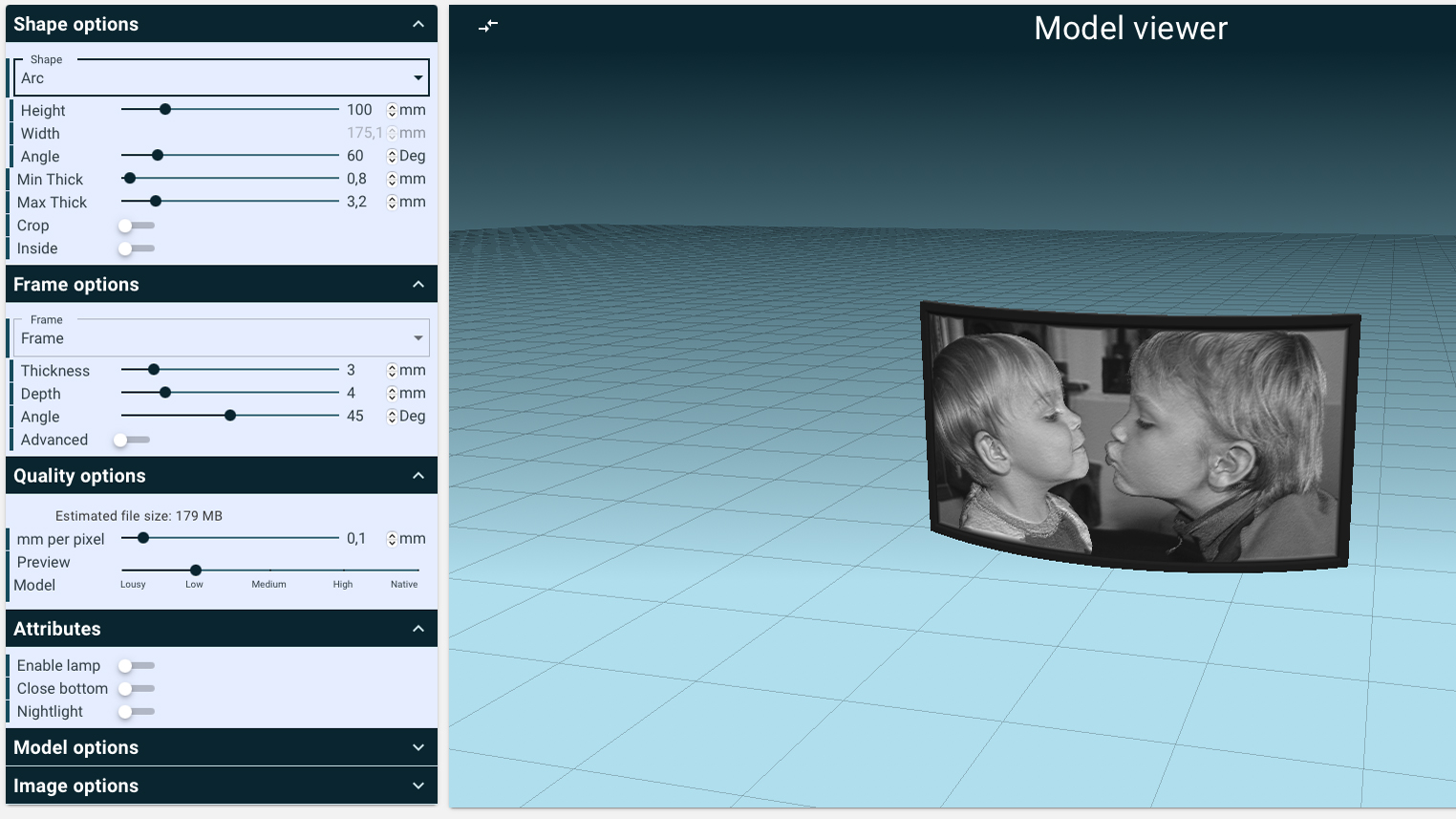Open the Frame type dropdown
The height and width of the screenshot is (819, 1456).
222,338
